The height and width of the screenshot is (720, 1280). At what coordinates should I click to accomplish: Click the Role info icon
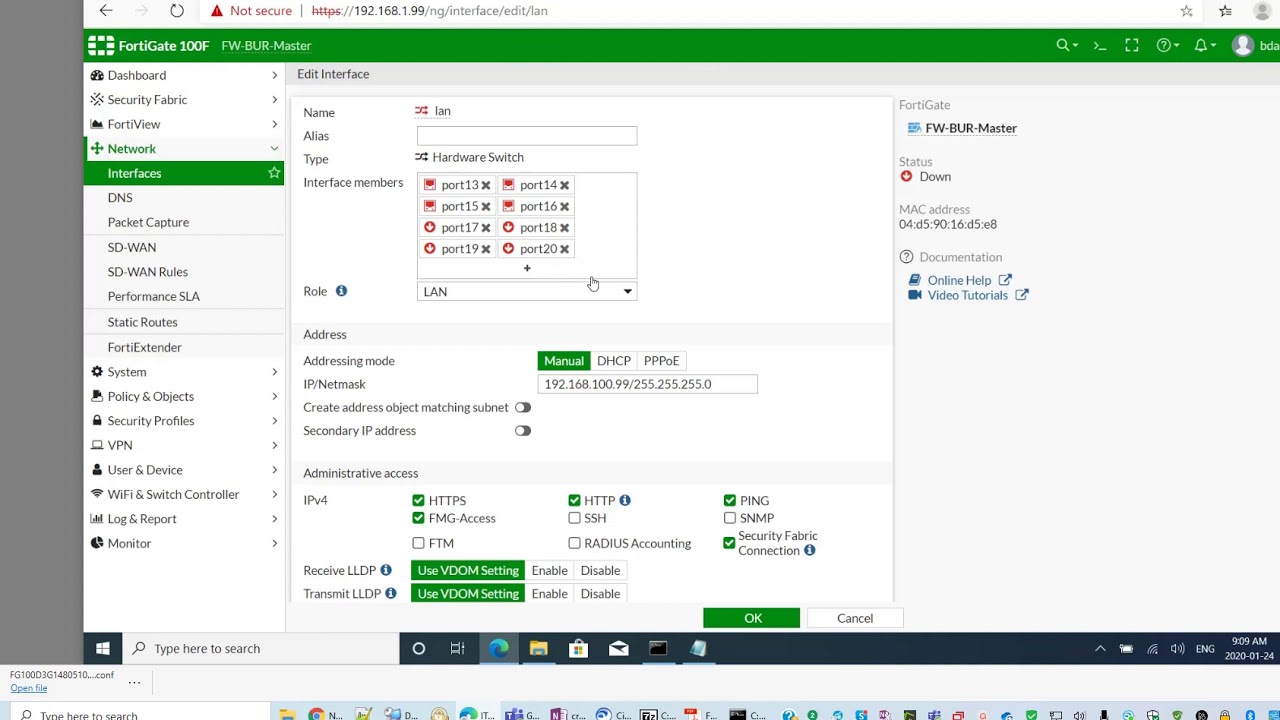tap(341, 291)
